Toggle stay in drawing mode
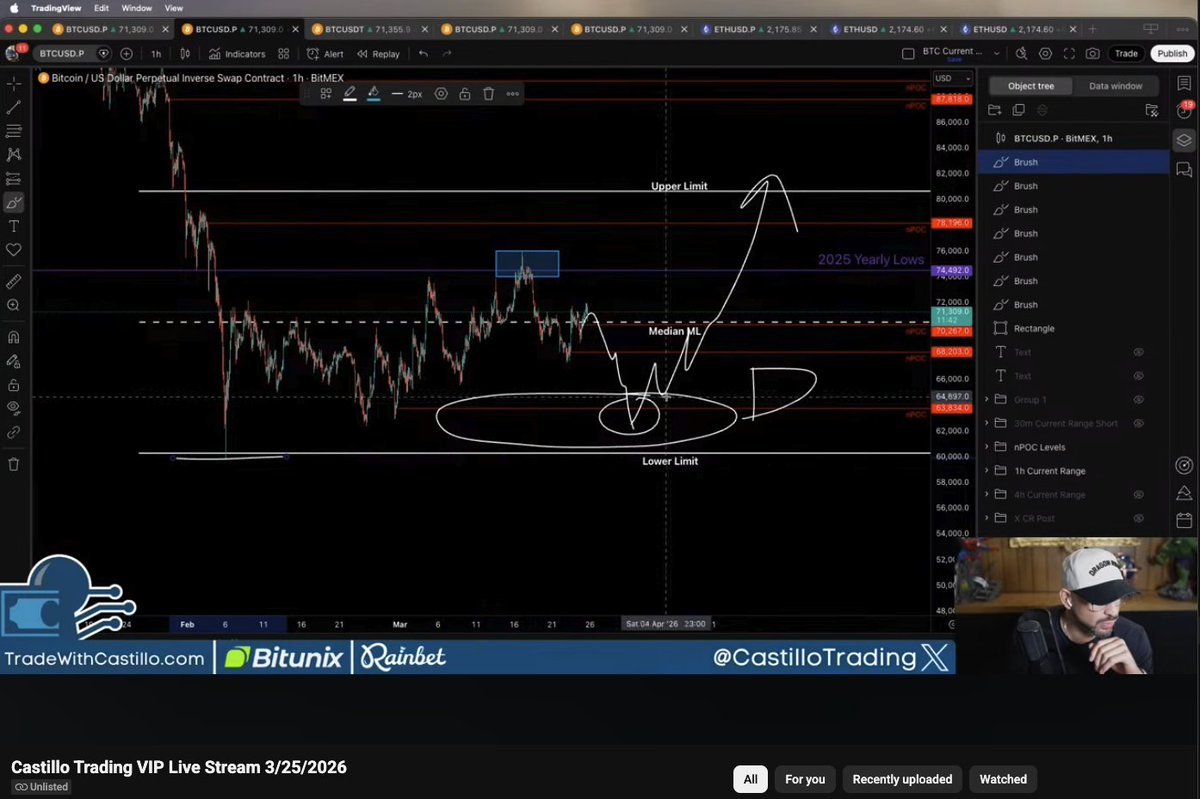This screenshot has width=1200, height=799. point(13,361)
